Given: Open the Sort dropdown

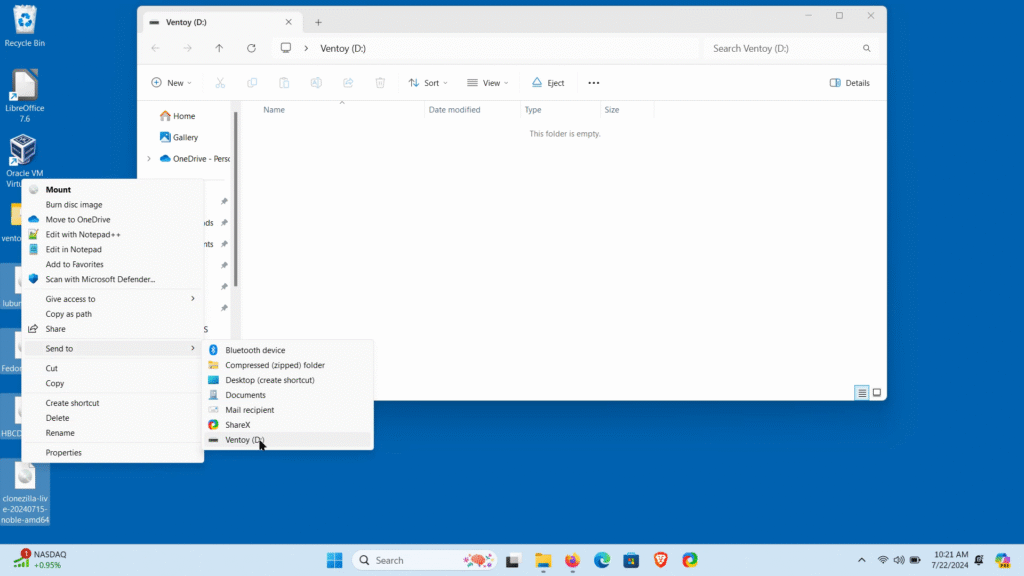Looking at the screenshot, I should (428, 83).
